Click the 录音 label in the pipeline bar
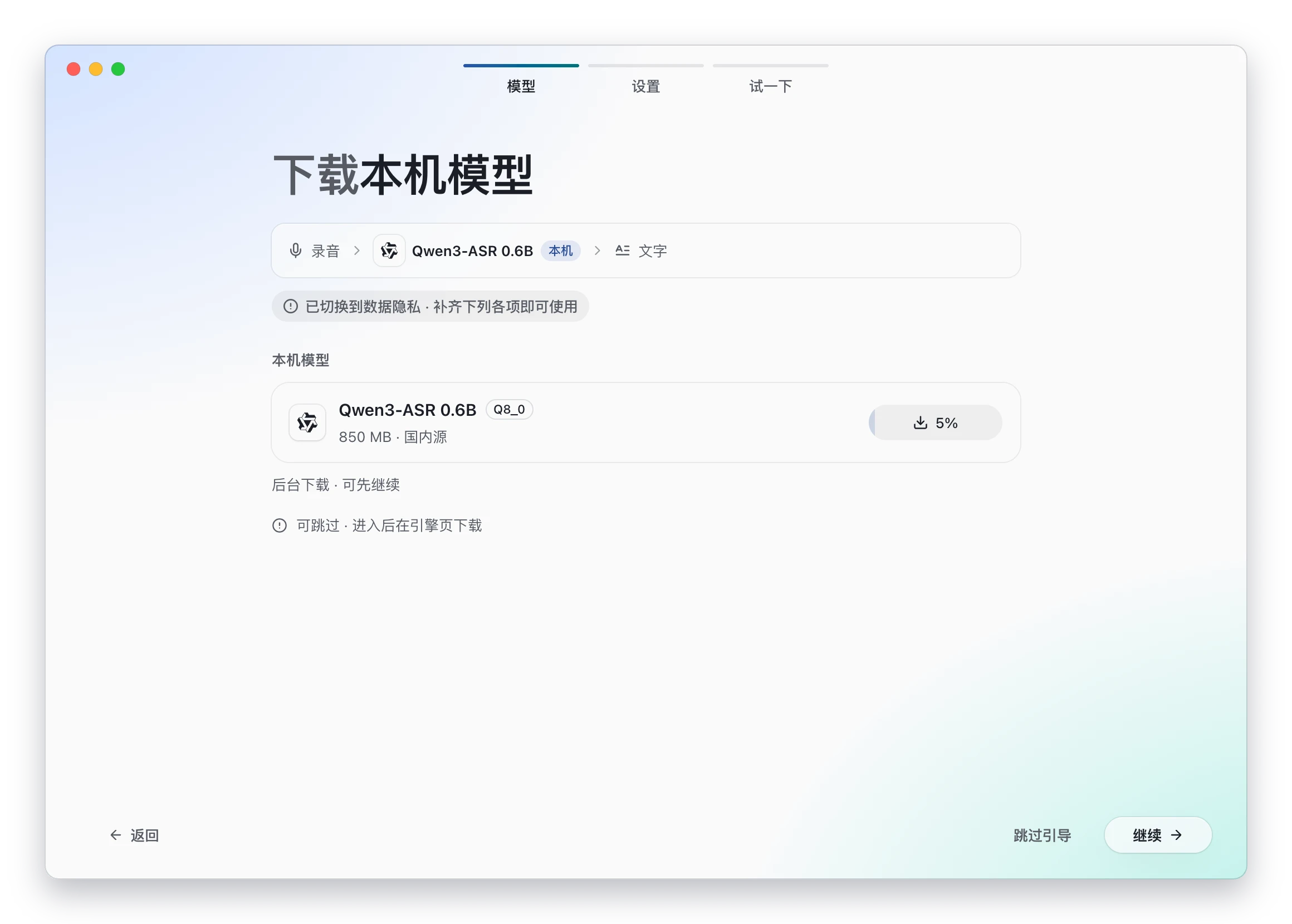 (325, 250)
